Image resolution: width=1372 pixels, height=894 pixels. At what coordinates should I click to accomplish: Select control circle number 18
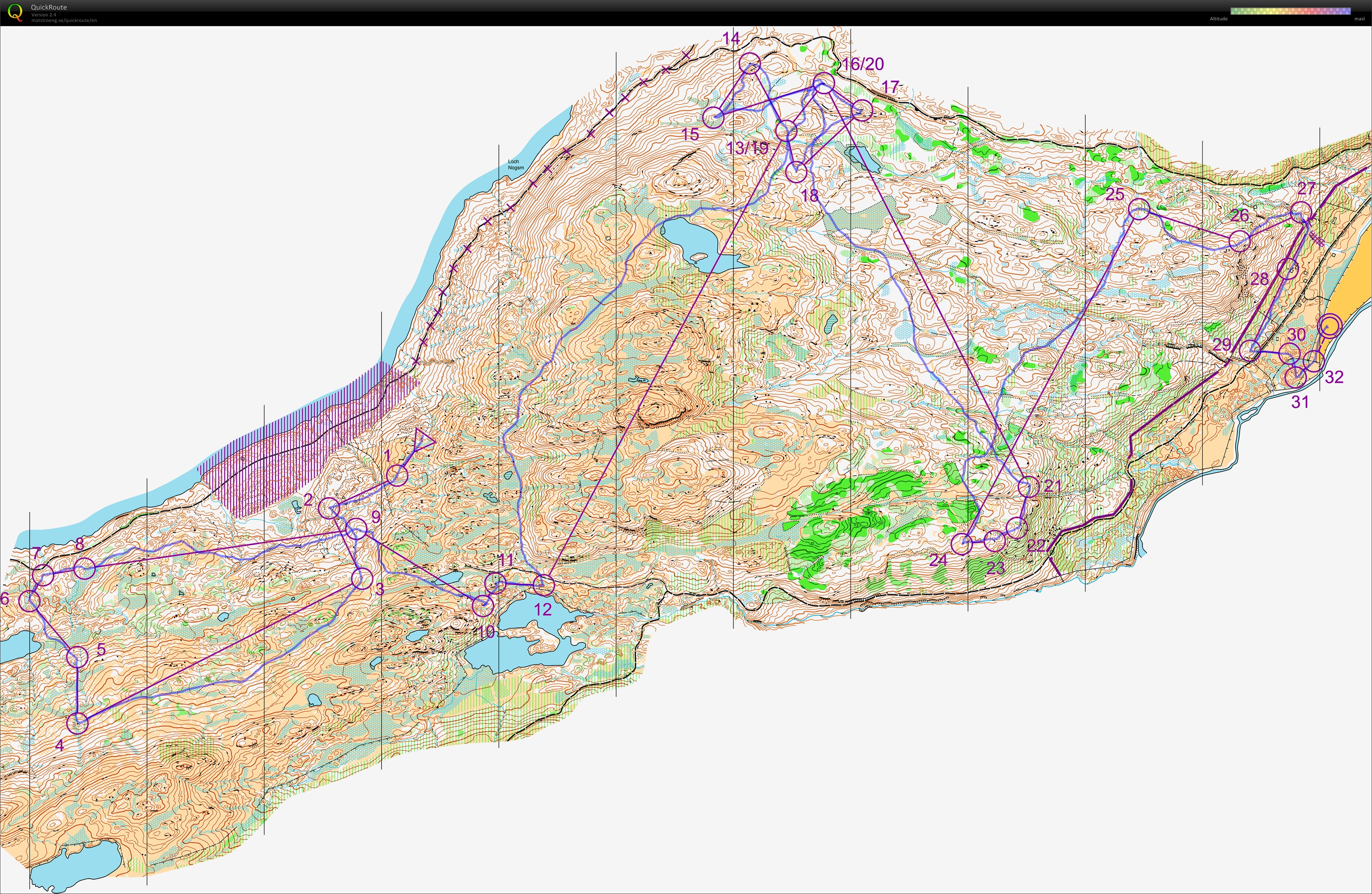[x=796, y=172]
